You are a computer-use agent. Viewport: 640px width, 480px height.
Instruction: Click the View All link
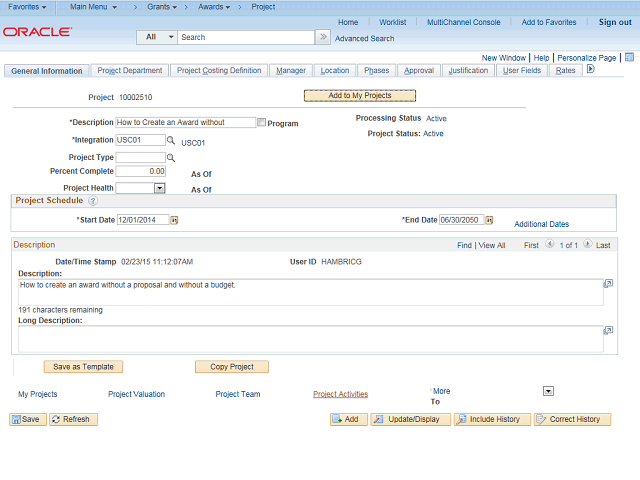point(492,245)
